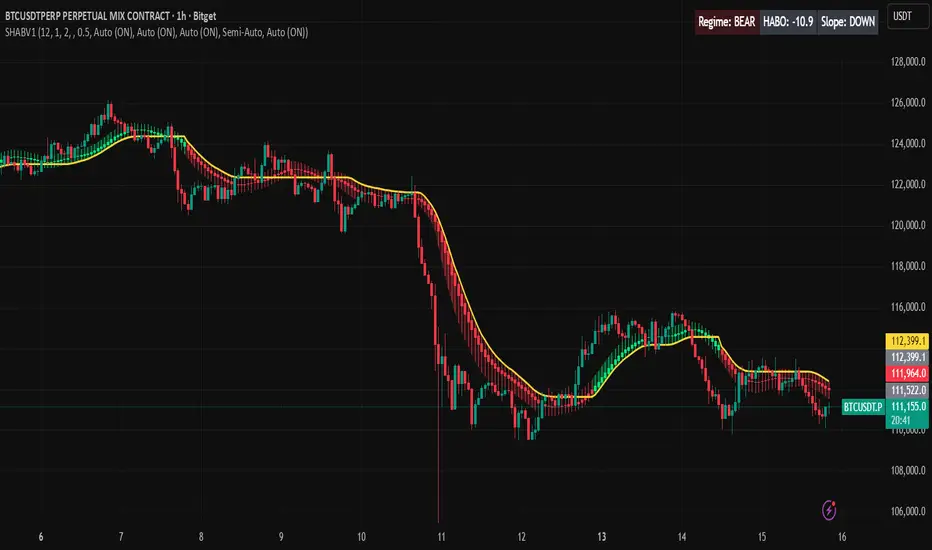
Task: Click the 120,000.0 price axis label
Action: click(x=908, y=225)
